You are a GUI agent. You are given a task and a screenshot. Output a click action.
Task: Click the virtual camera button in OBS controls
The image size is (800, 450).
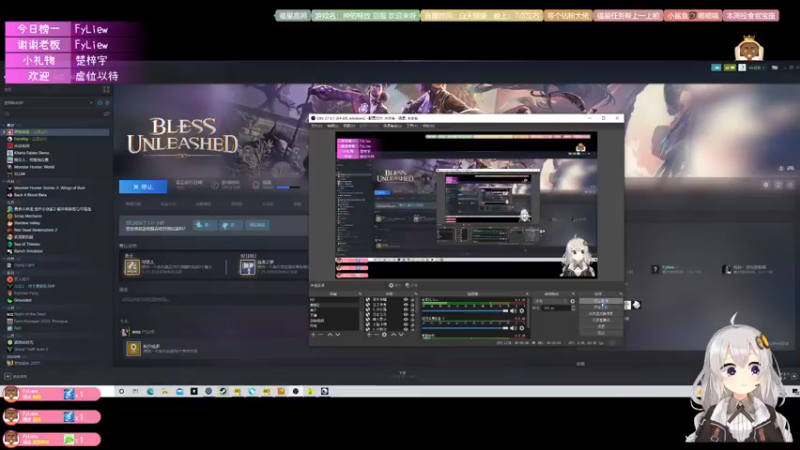pyautogui.click(x=601, y=313)
